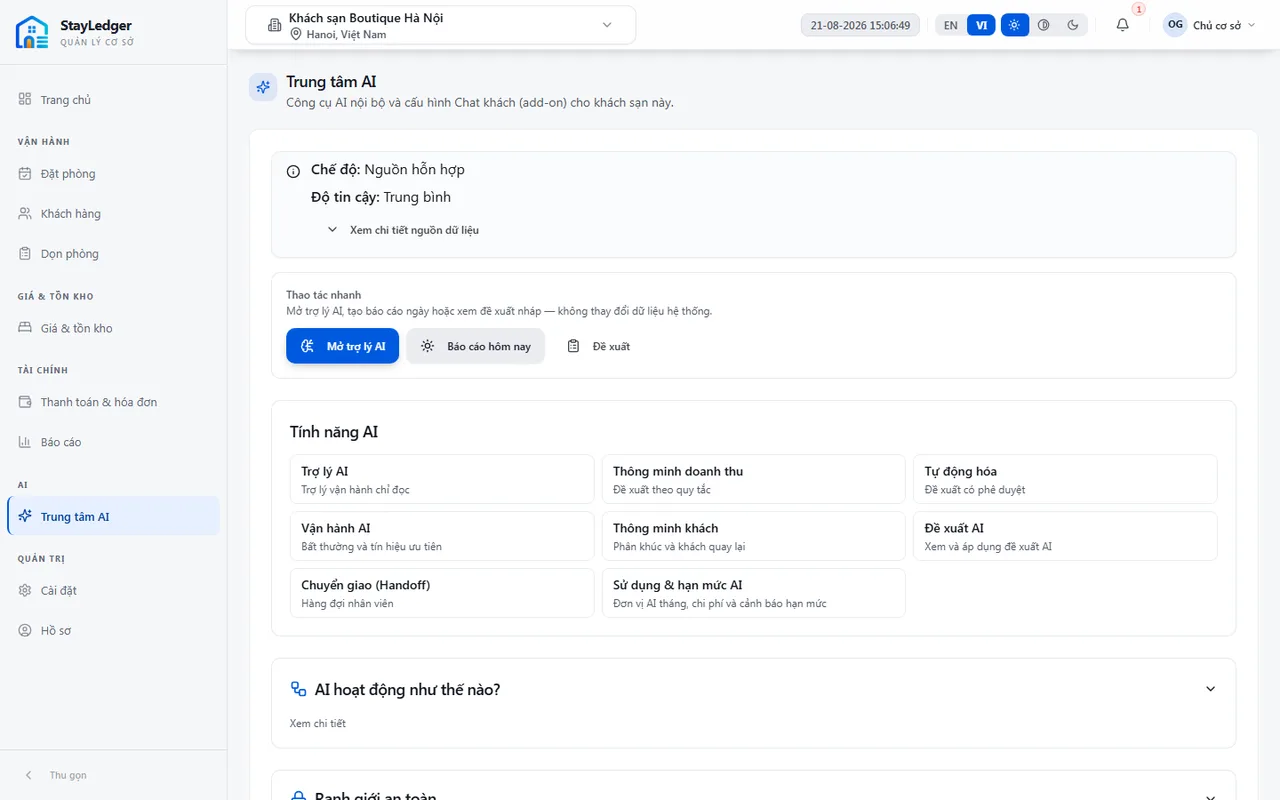Click the OG user avatar
Viewport: 1280px width, 800px height.
tap(1175, 25)
